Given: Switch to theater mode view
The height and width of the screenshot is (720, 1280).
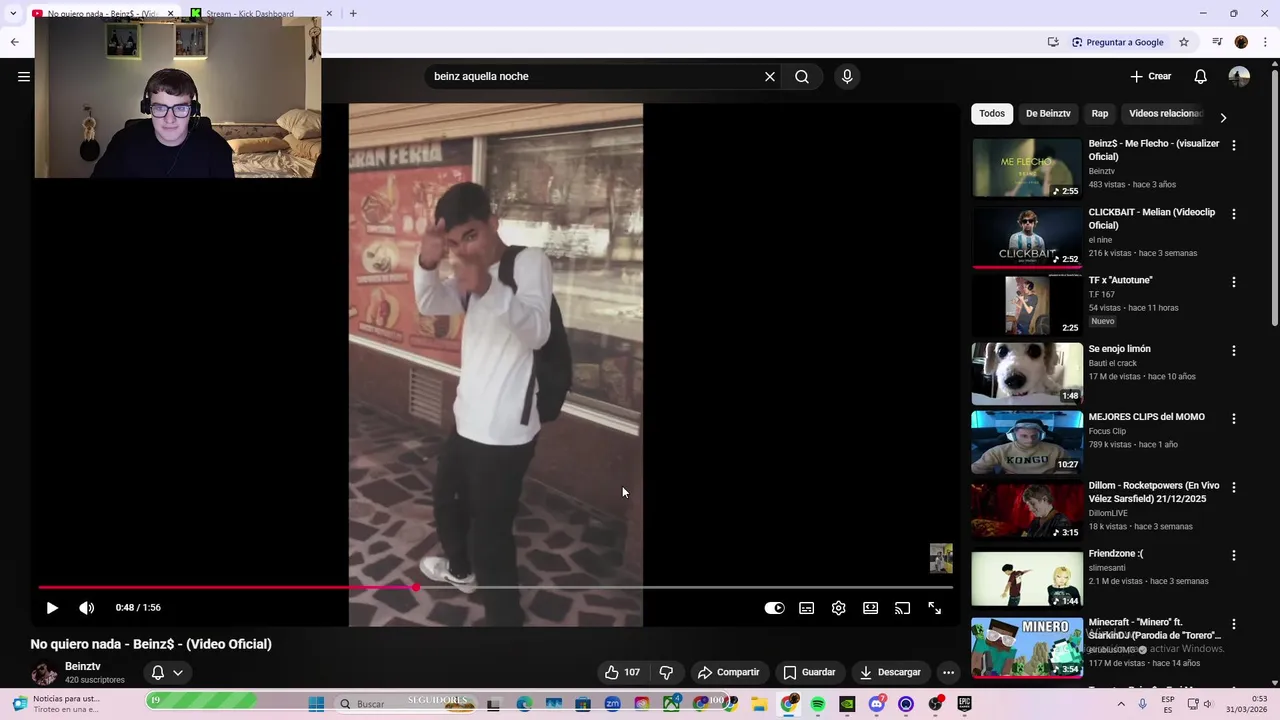Looking at the screenshot, I should pyautogui.click(x=871, y=608).
